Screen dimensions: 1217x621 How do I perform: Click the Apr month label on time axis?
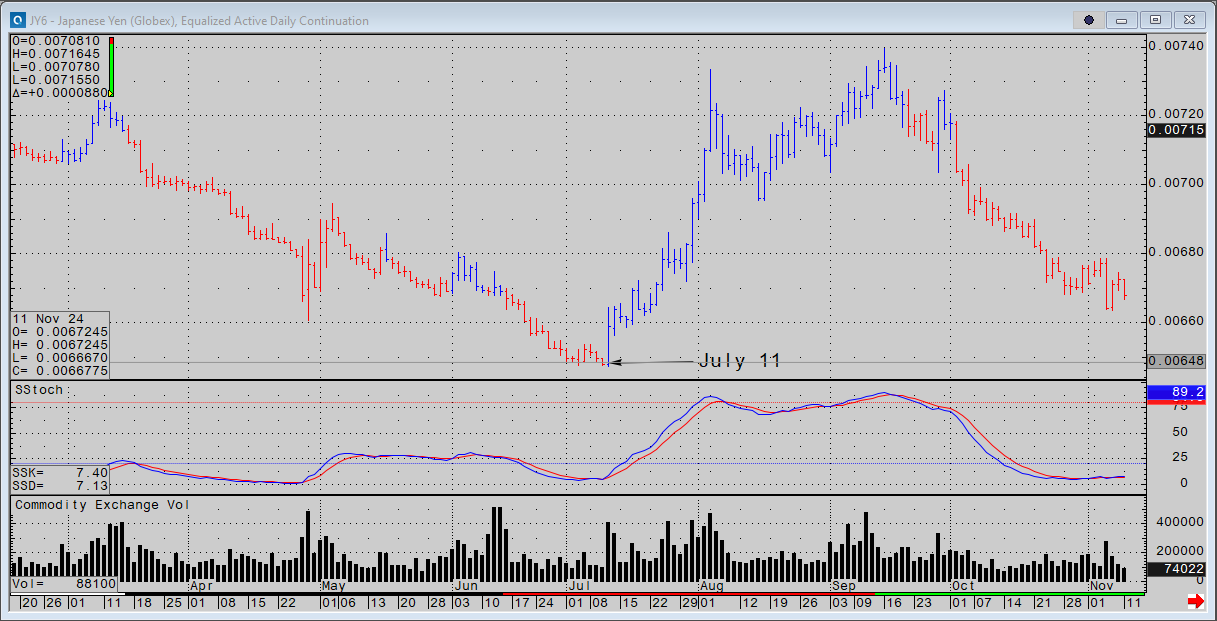click(201, 584)
